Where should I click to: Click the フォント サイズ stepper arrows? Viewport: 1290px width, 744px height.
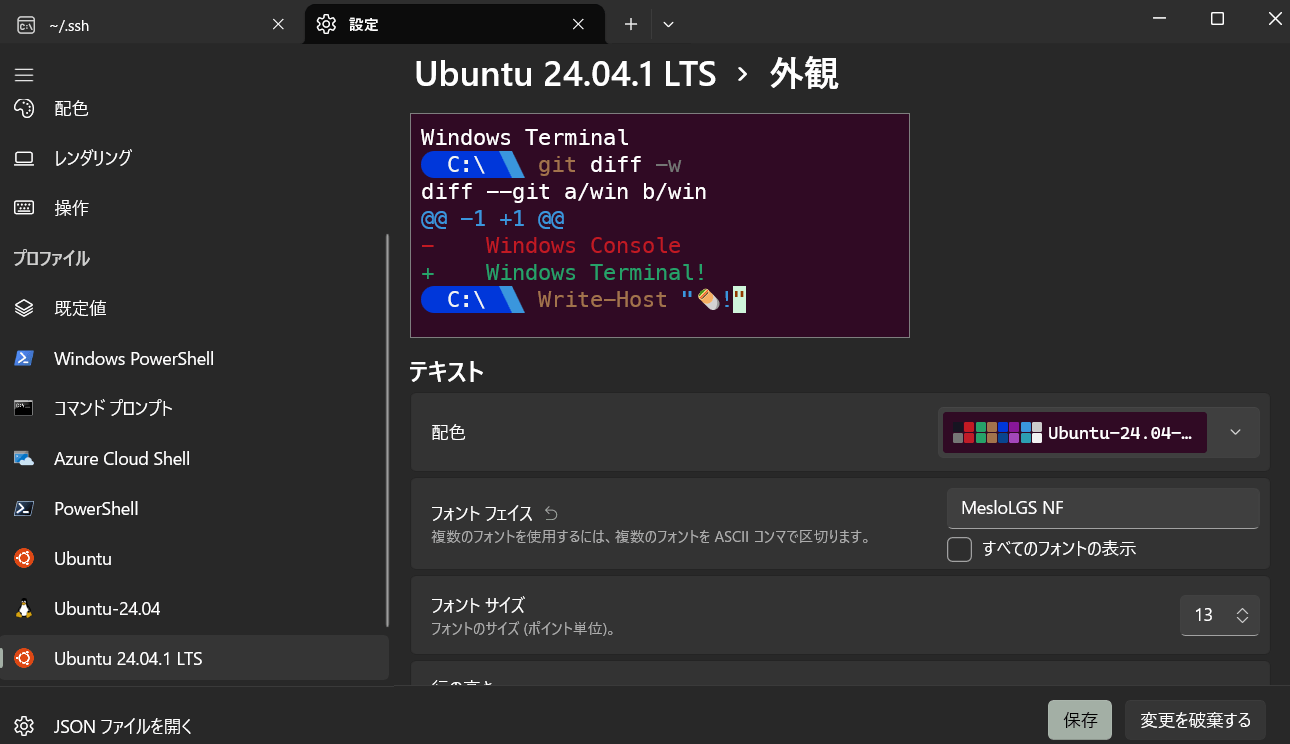click(x=1242, y=615)
